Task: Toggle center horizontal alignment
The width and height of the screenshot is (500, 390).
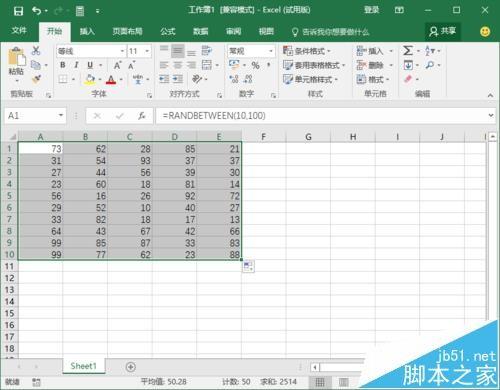Action: (x=178, y=65)
